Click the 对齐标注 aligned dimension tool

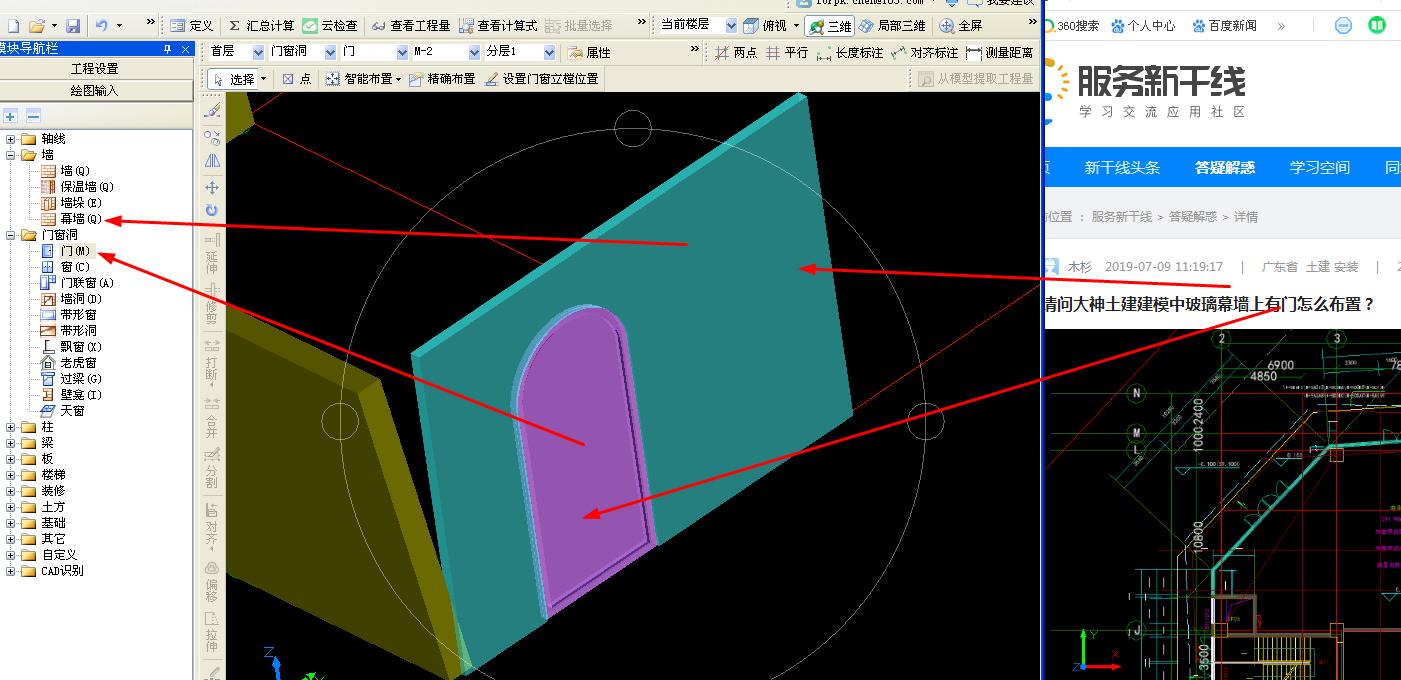click(924, 52)
